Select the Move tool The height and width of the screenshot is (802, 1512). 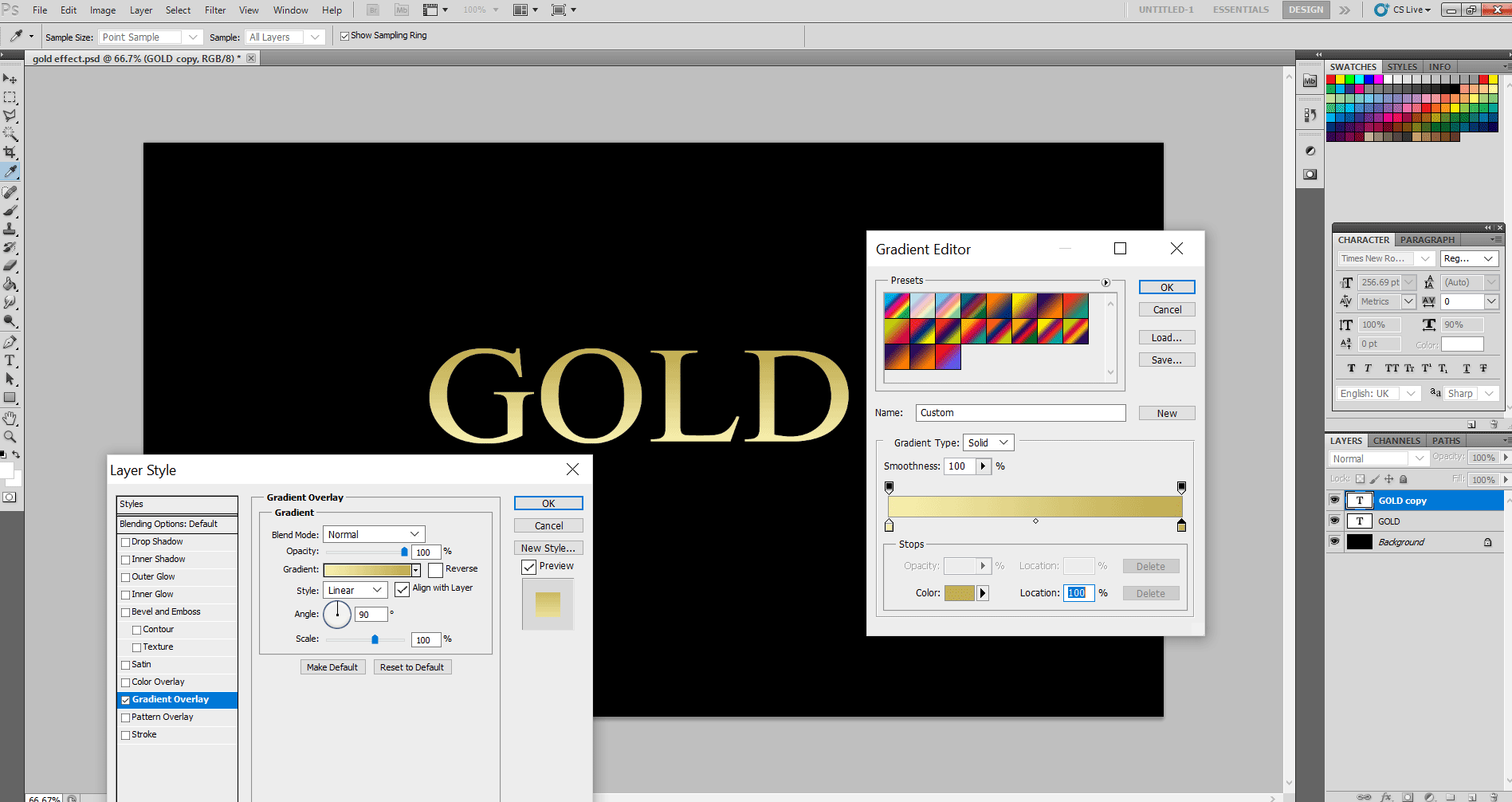coord(11,78)
